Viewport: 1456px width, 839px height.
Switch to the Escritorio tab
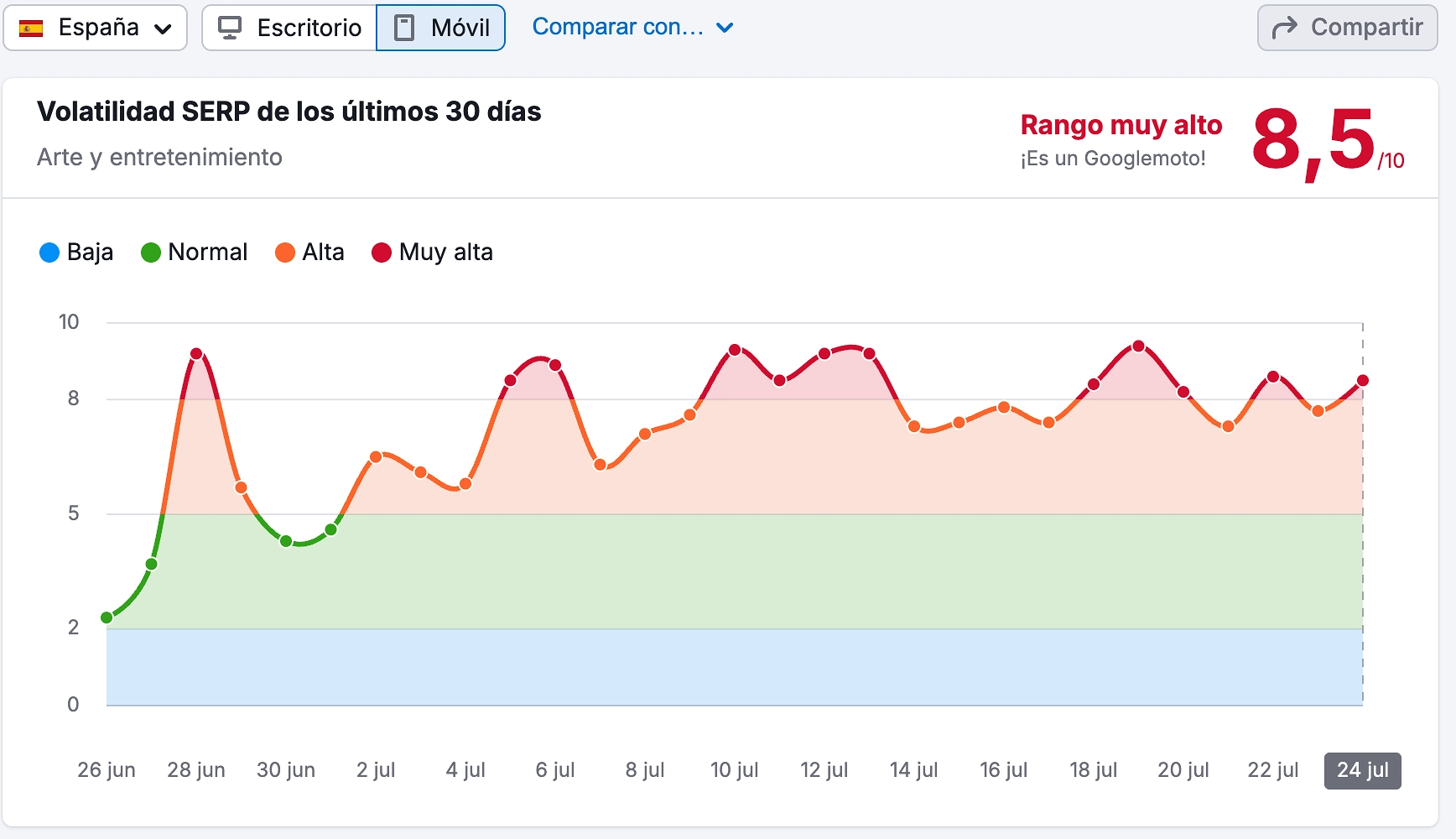coord(288,27)
